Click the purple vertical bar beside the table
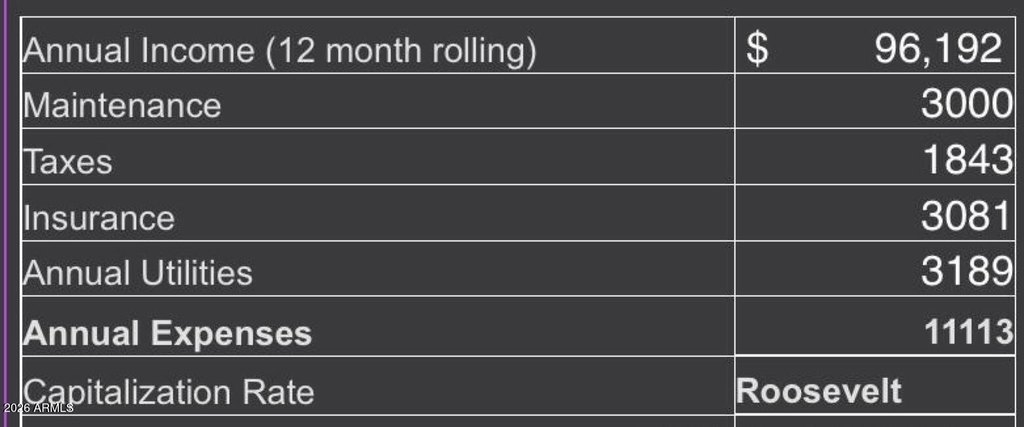Image resolution: width=1024 pixels, height=427 pixels. (x=3, y=214)
